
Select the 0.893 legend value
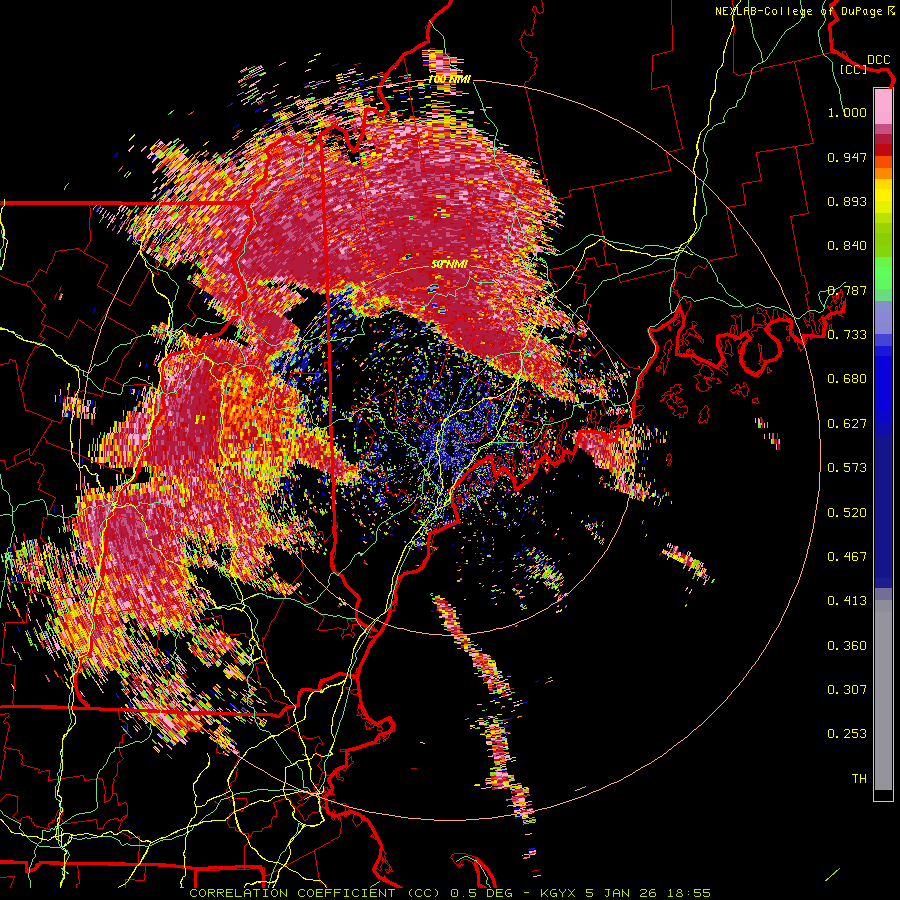847,201
